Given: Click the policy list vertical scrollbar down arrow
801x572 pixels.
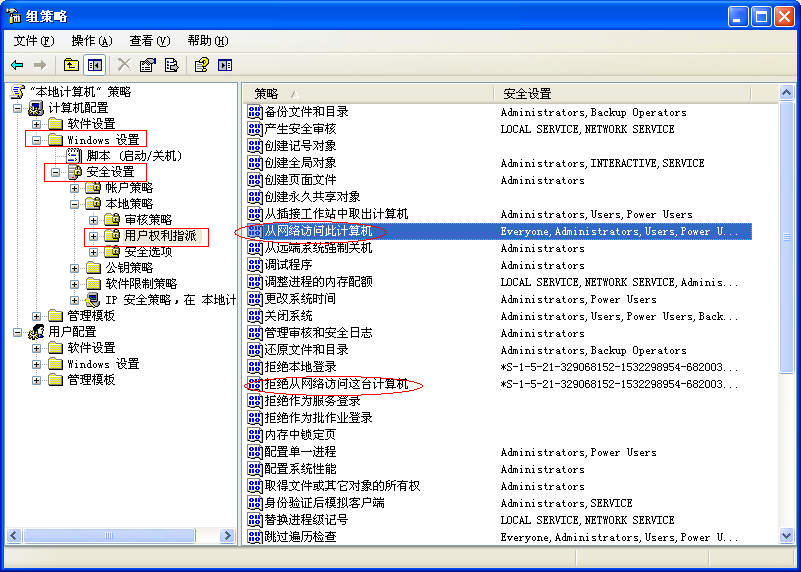Looking at the screenshot, I should 787,537.
